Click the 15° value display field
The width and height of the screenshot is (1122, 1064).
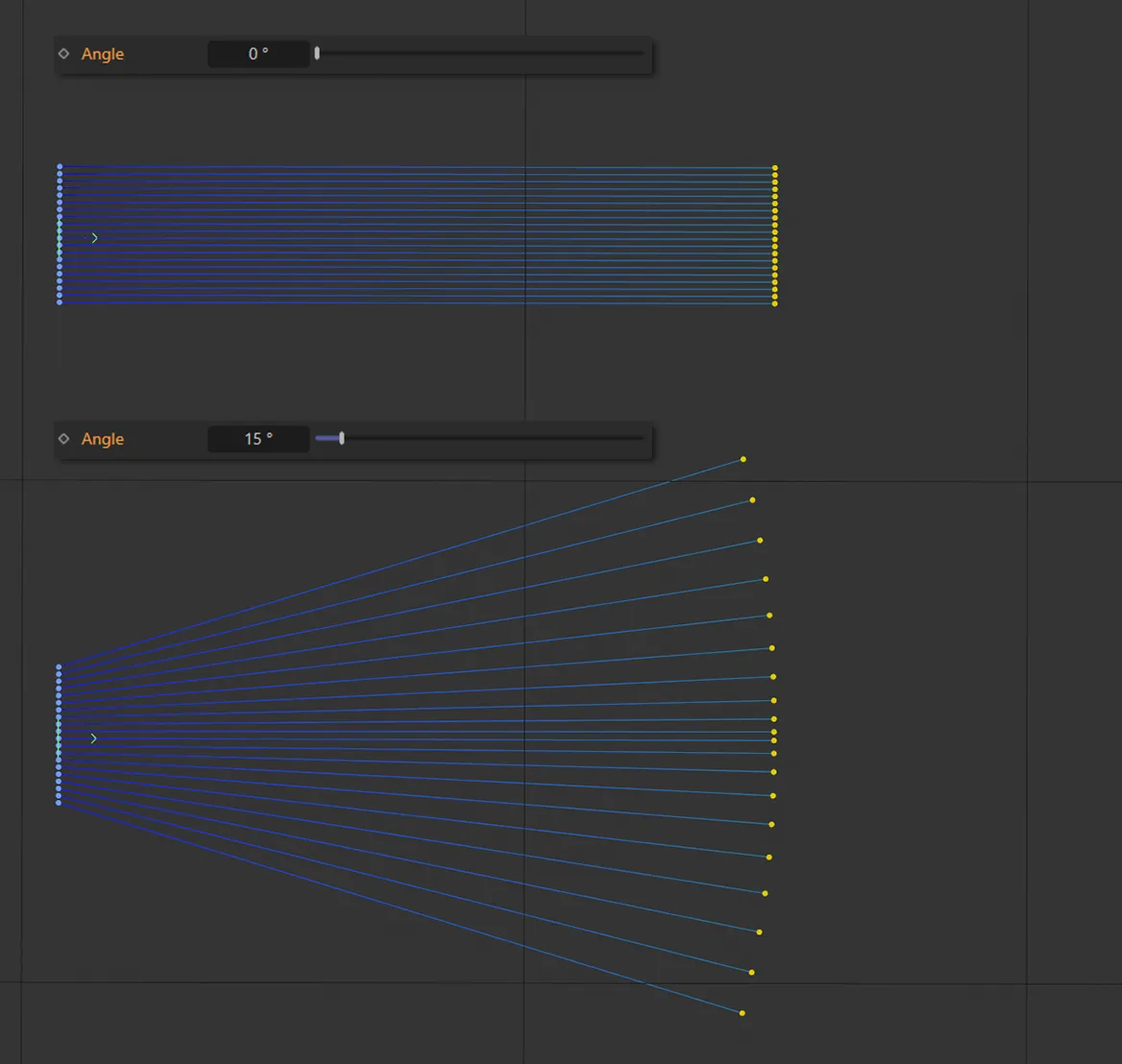point(257,439)
